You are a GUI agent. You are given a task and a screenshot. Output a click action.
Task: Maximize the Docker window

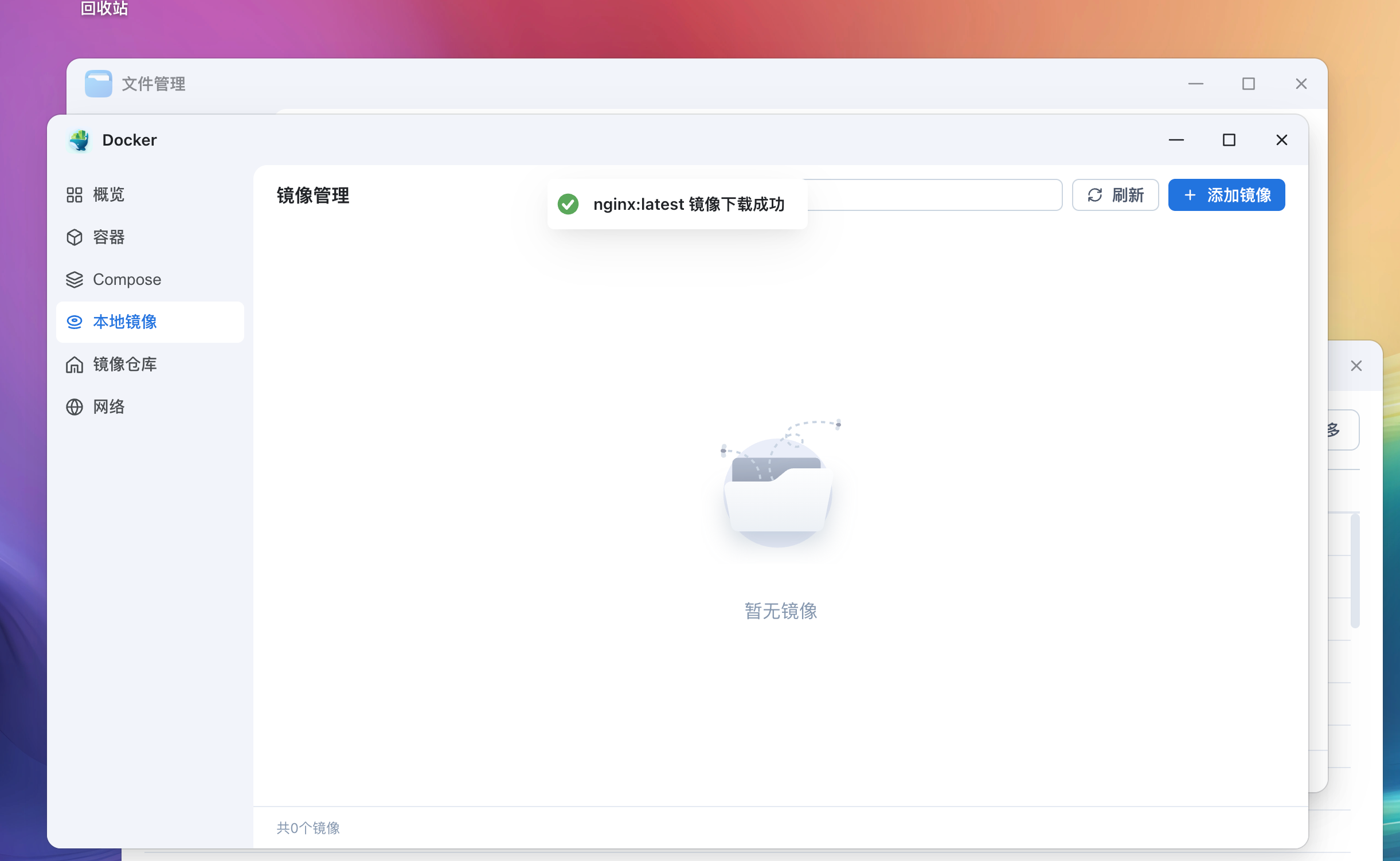[1229, 140]
